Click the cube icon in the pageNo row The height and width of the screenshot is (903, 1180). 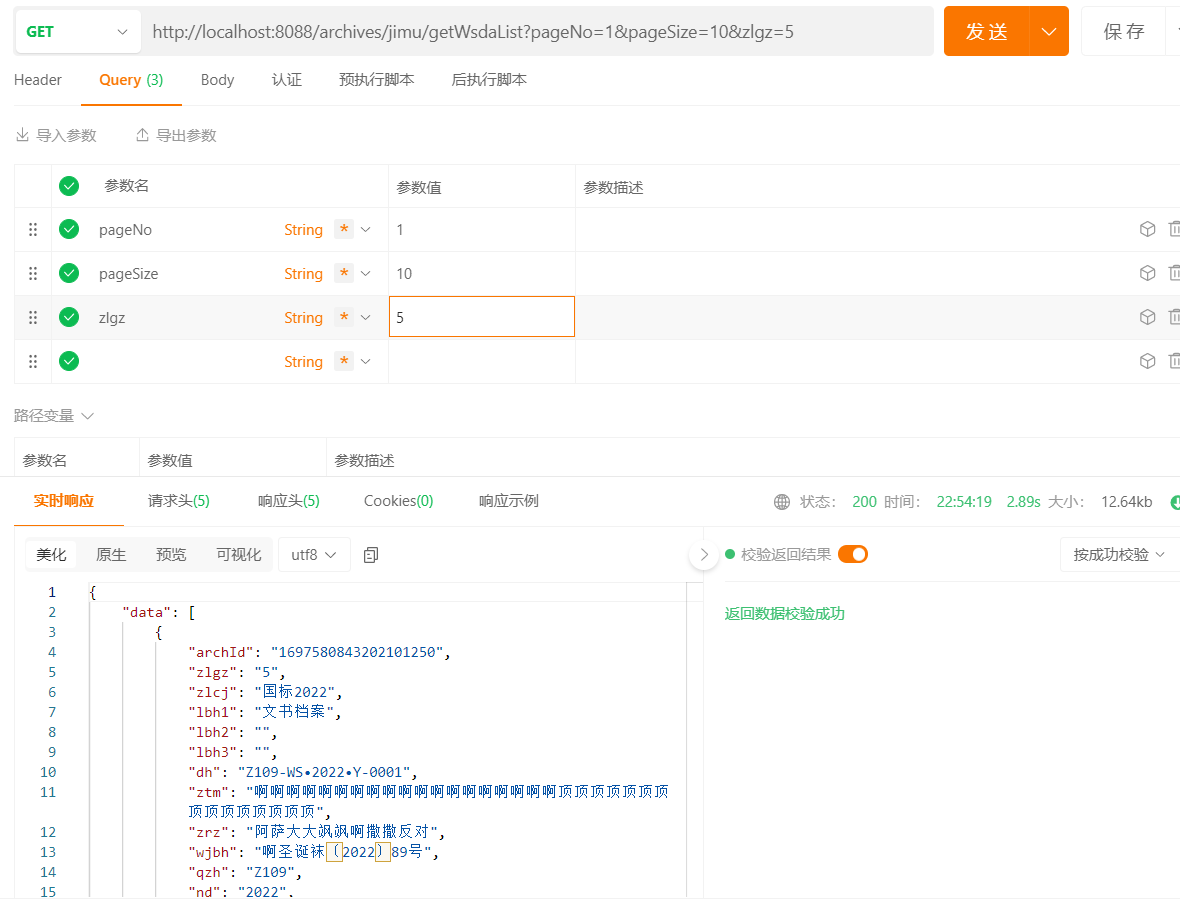[x=1147, y=229]
